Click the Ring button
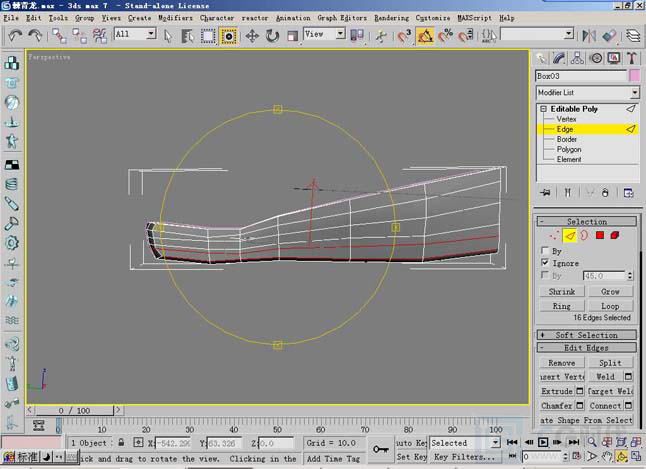 click(562, 306)
